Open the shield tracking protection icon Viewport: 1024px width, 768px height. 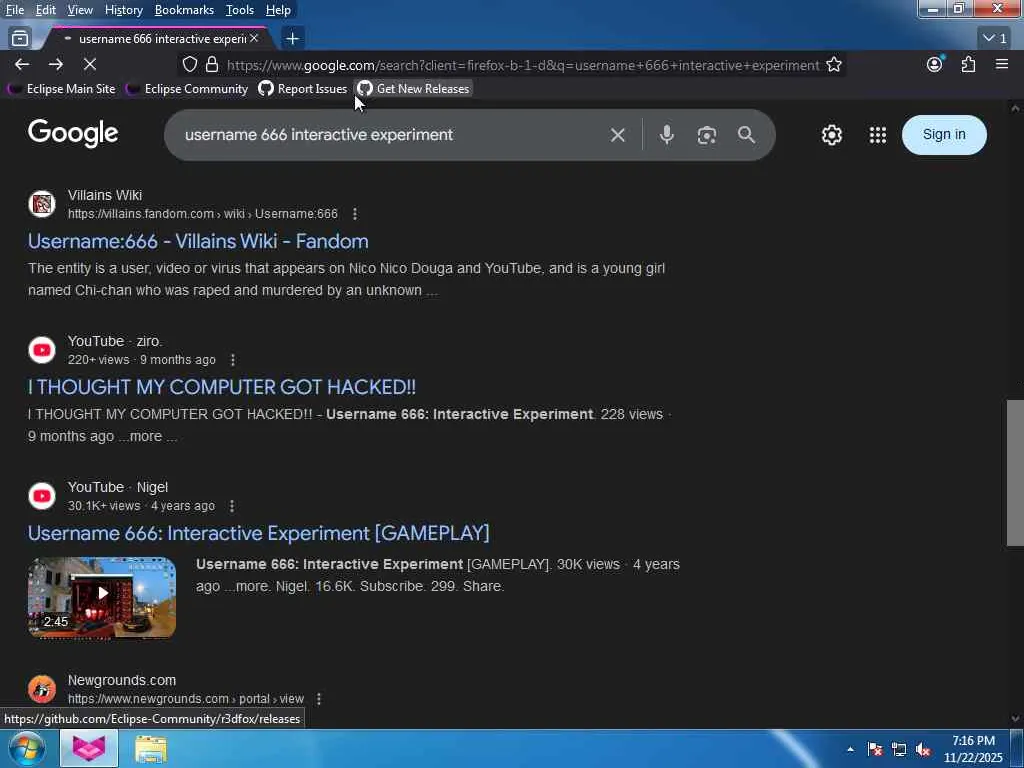tap(189, 64)
